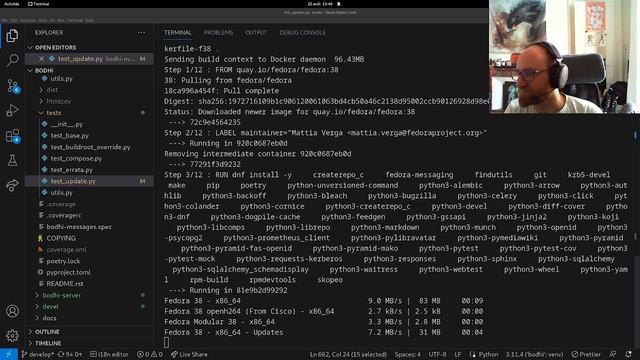The width and height of the screenshot is (640, 360).
Task: Click the terminal scrollbar
Action: (x=636, y=302)
